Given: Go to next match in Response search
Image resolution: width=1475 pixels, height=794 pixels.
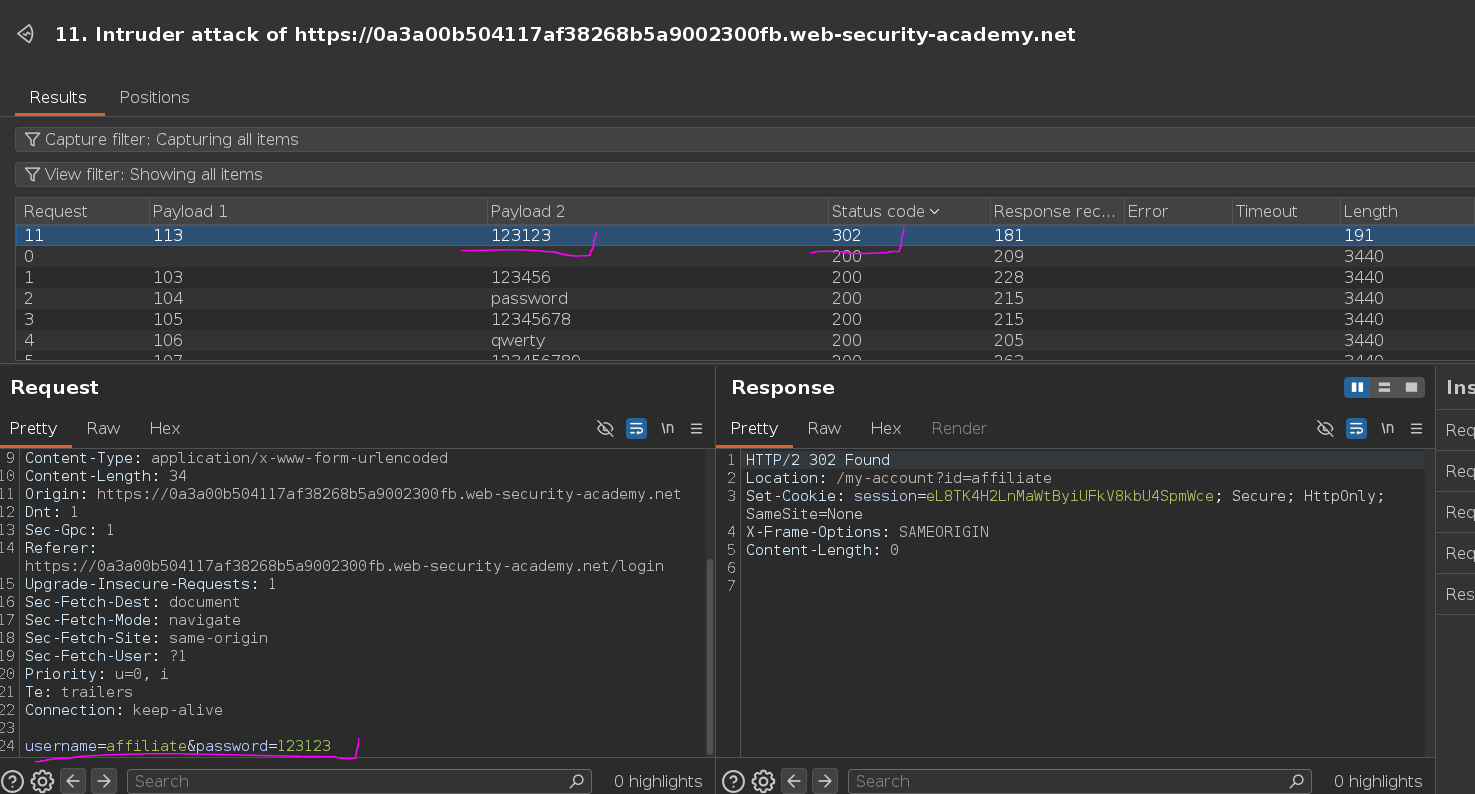Looking at the screenshot, I should pos(825,781).
